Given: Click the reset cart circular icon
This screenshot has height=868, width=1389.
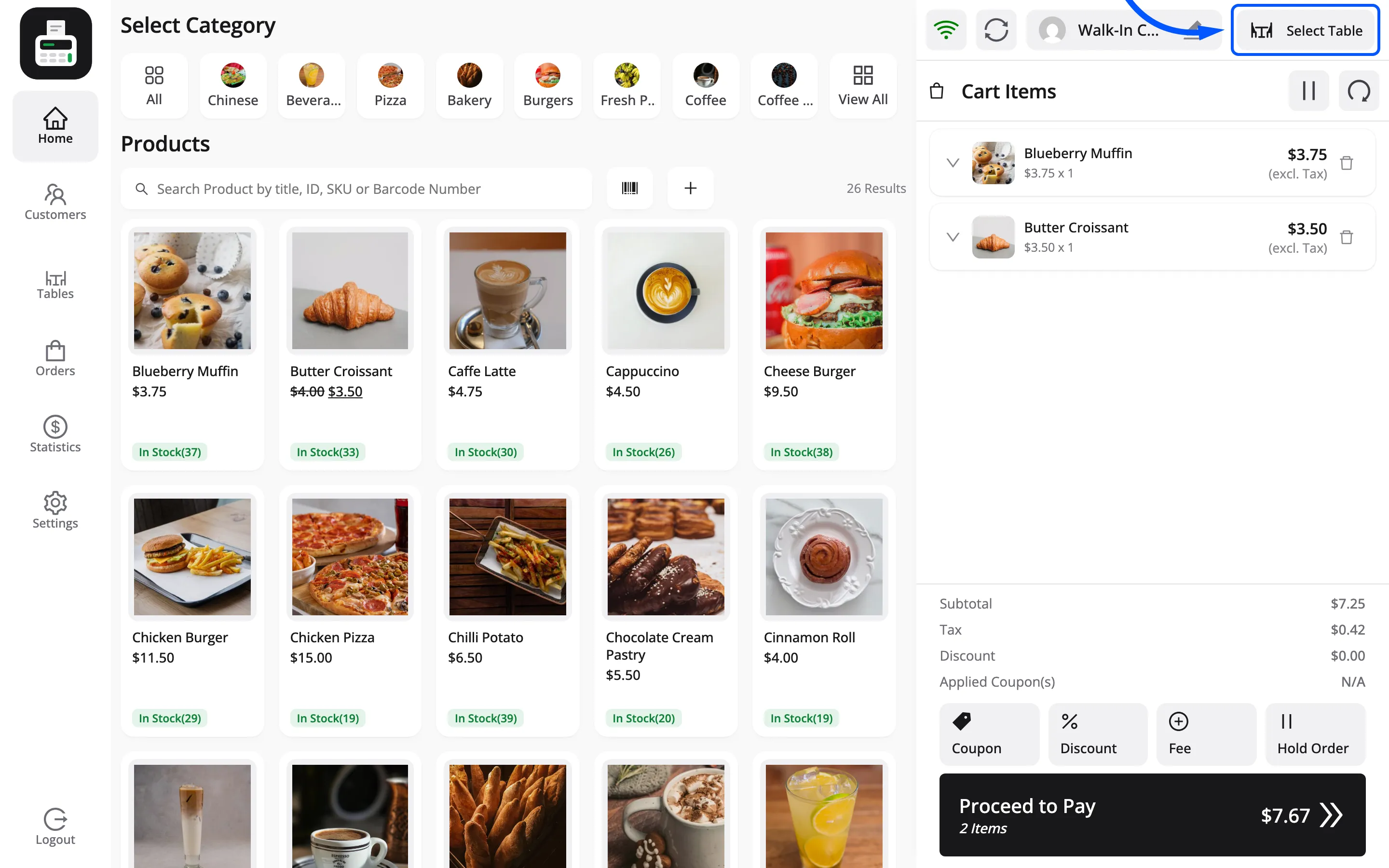Looking at the screenshot, I should pos(1359,91).
